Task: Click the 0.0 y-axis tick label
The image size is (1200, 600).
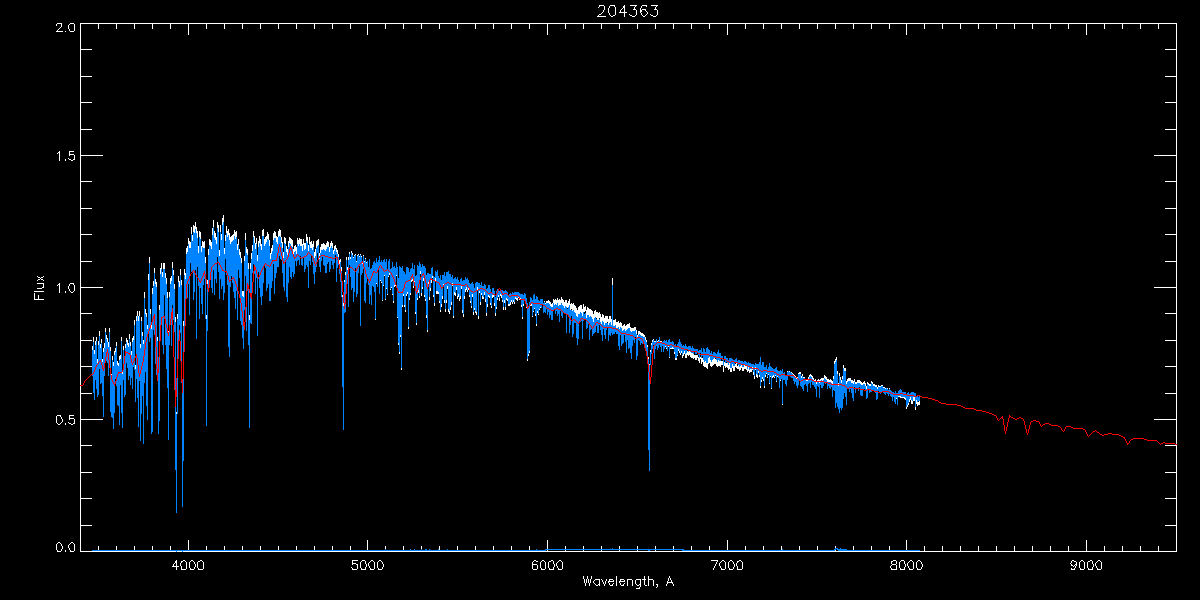Action: [x=63, y=548]
